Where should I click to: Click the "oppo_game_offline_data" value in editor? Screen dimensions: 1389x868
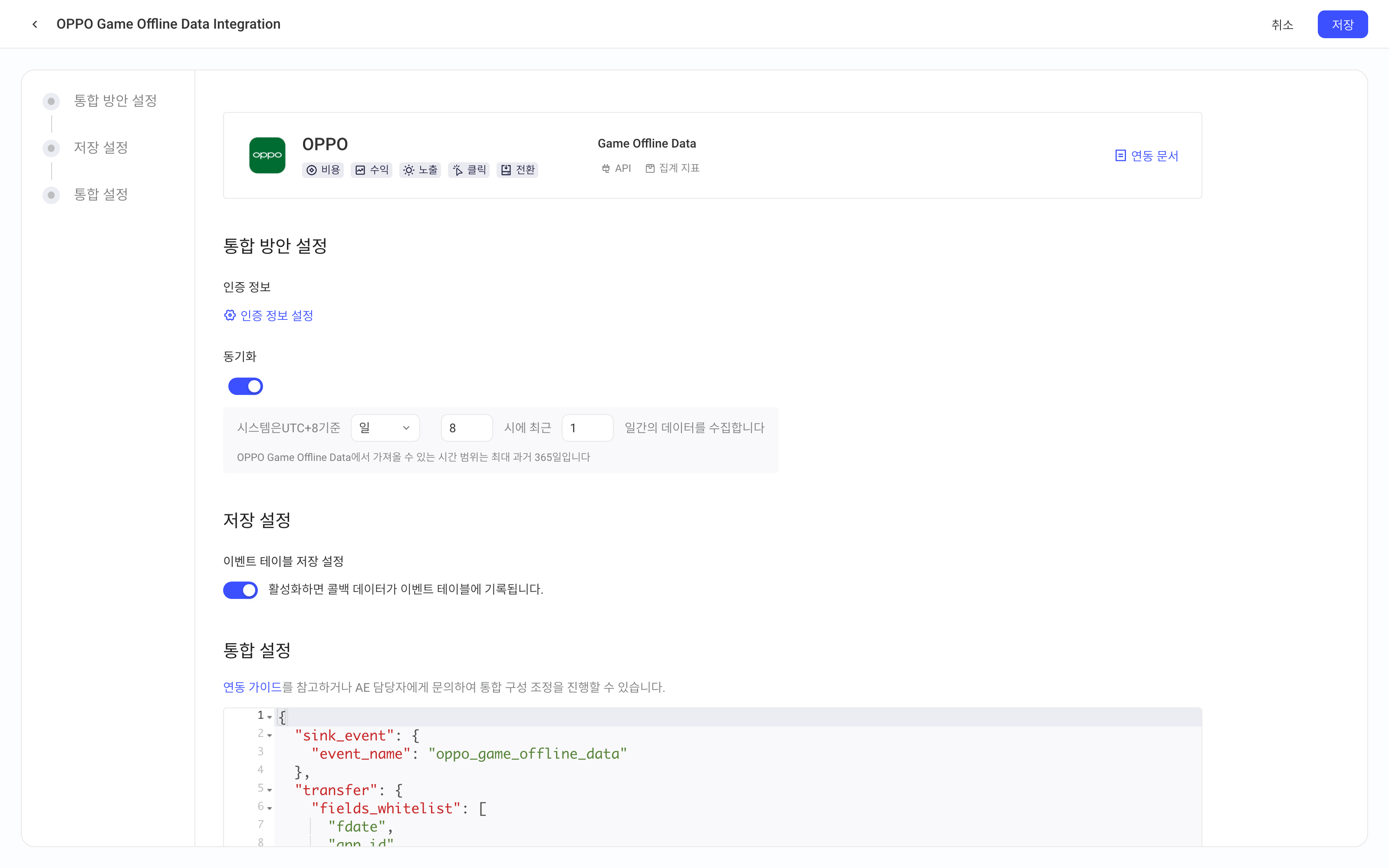[x=527, y=754]
